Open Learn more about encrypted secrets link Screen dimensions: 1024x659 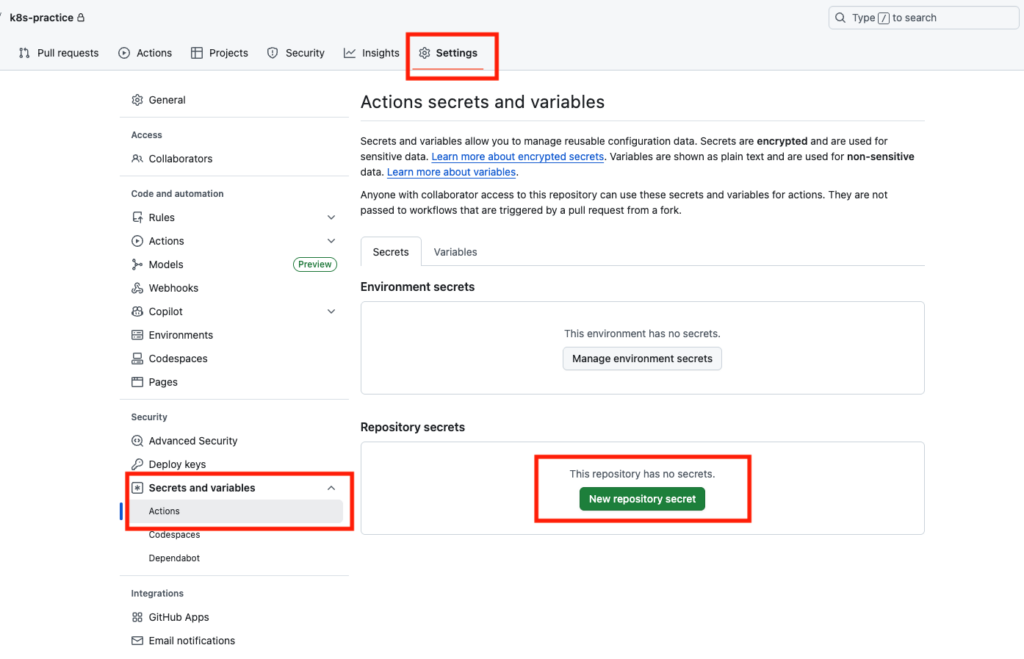pos(517,157)
